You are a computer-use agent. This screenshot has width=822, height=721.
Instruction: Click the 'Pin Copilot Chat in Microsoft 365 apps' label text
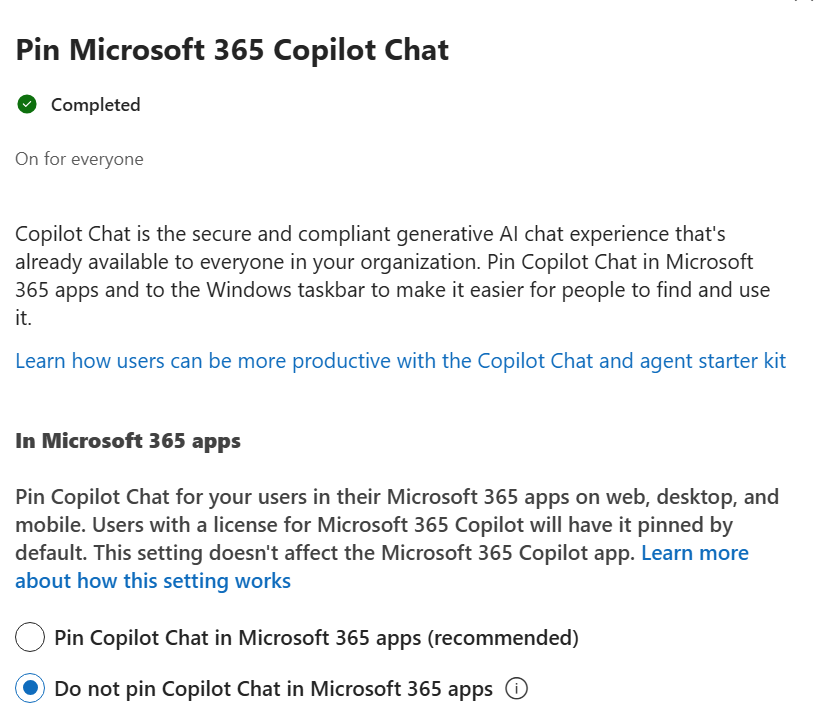238,638
